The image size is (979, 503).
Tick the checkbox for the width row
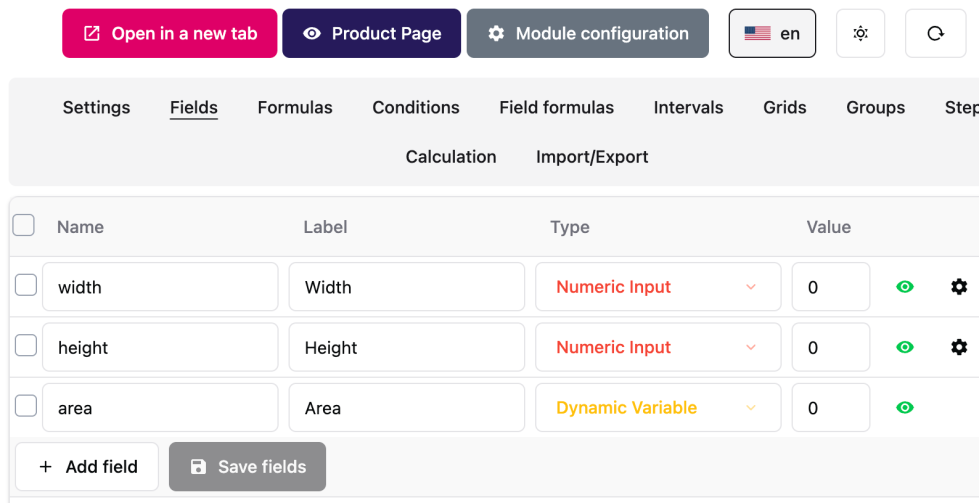[x=26, y=286]
